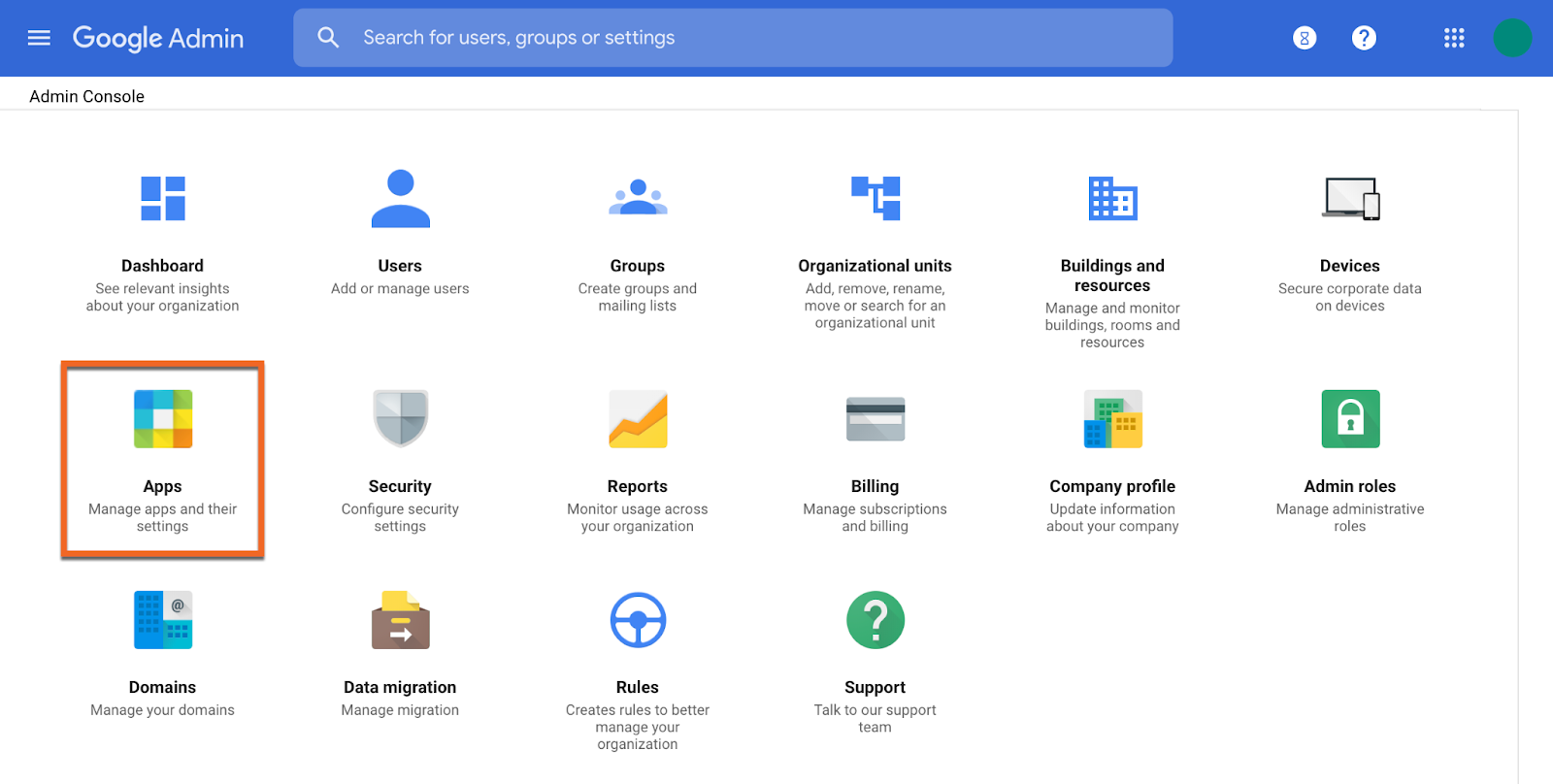This screenshot has height=784, width=1553.
Task: Focus the search users, groups or settings field
Action: pos(733,38)
